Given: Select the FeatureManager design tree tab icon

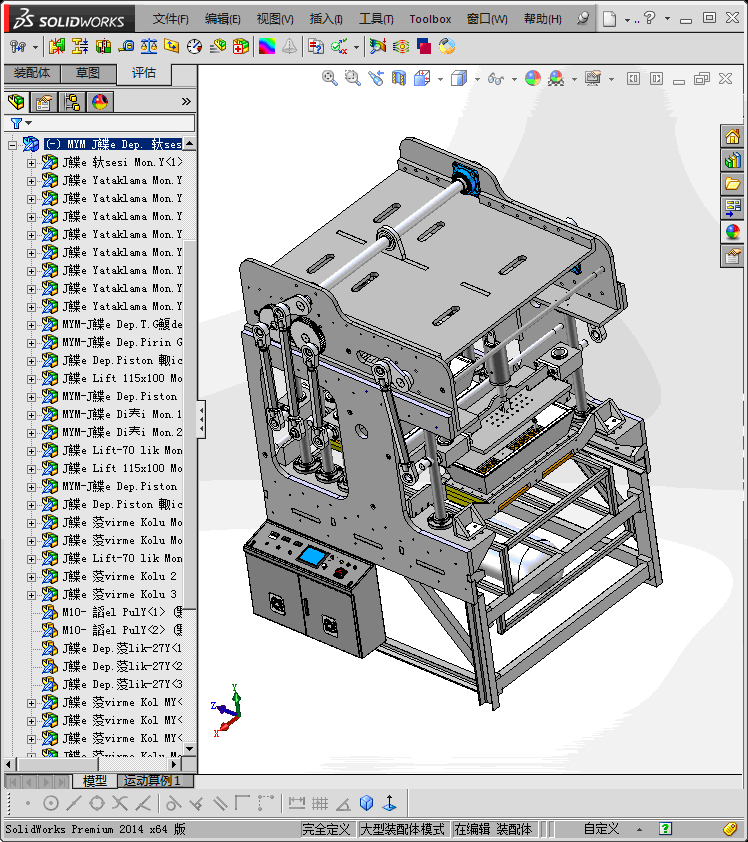Looking at the screenshot, I should pyautogui.click(x=16, y=102).
